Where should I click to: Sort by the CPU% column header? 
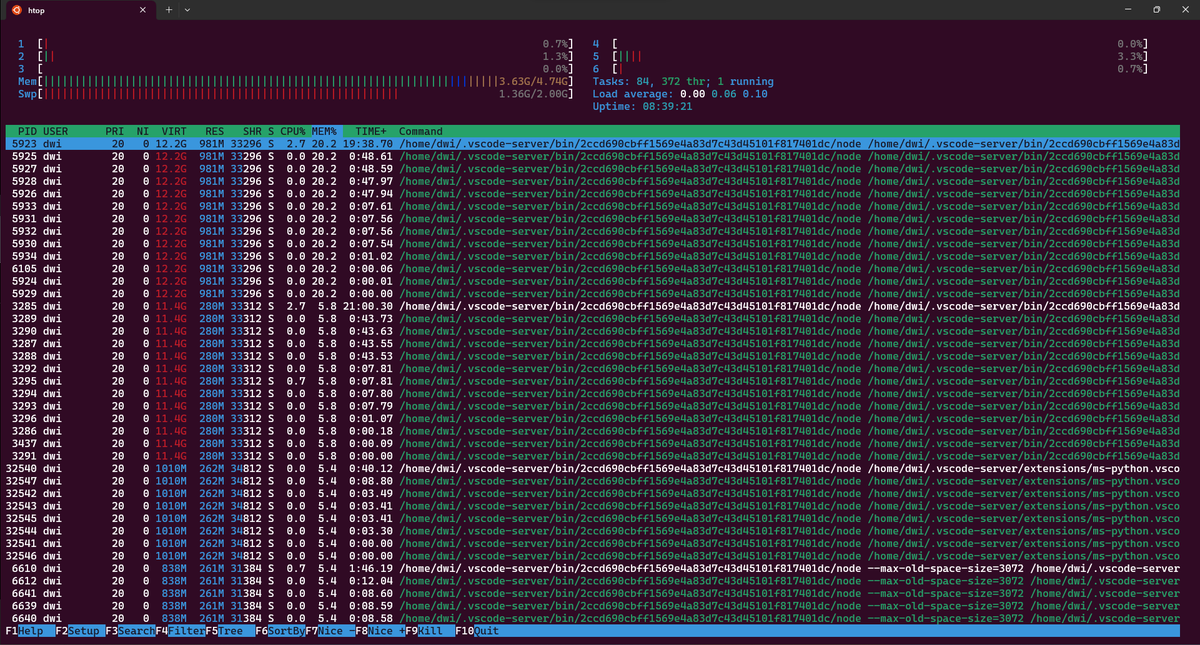[293, 131]
